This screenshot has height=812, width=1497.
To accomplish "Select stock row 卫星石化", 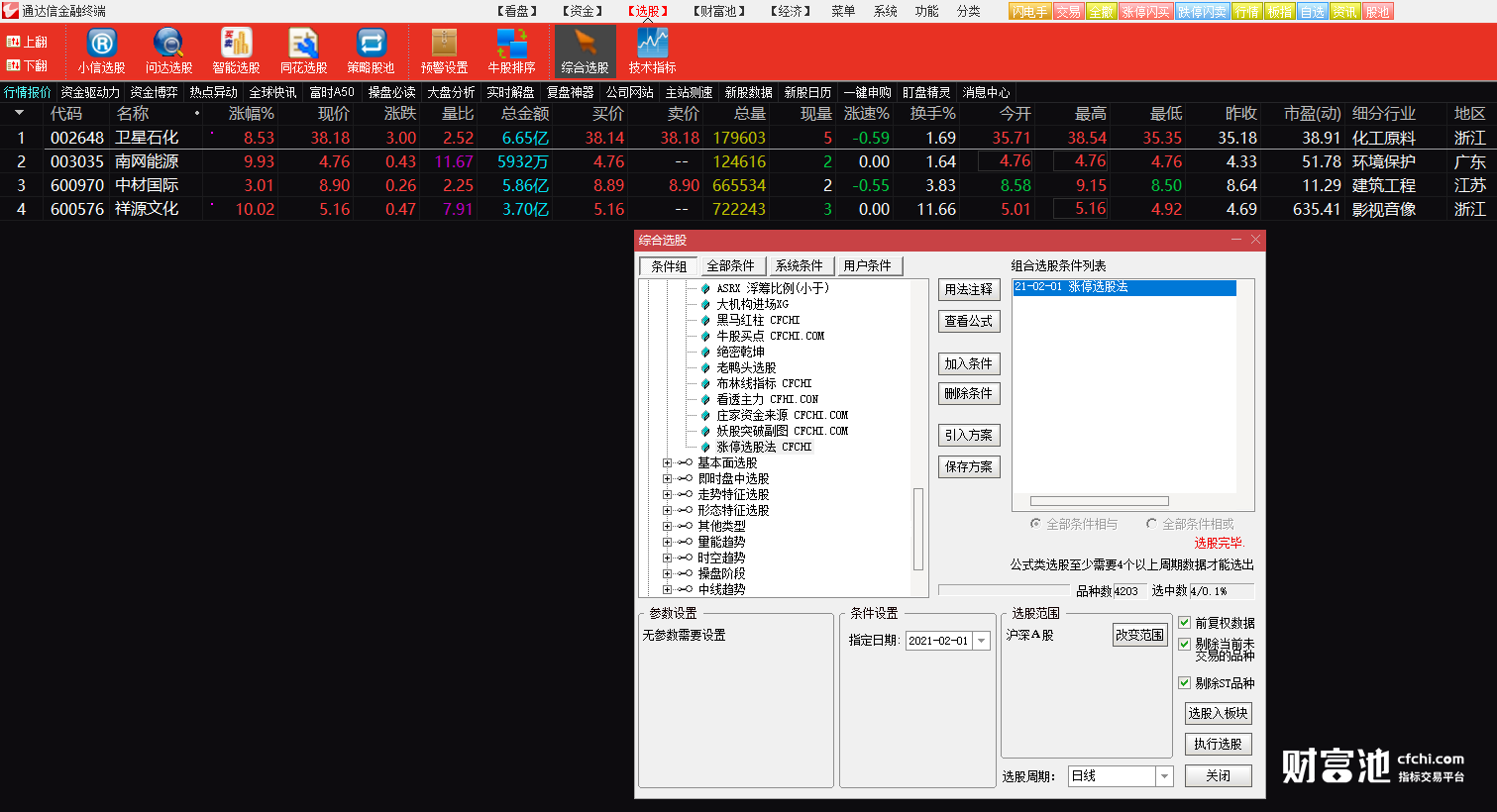I will coord(748,138).
